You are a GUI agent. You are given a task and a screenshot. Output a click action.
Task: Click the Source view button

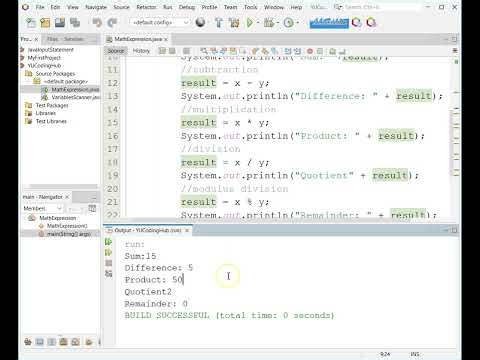point(116,51)
